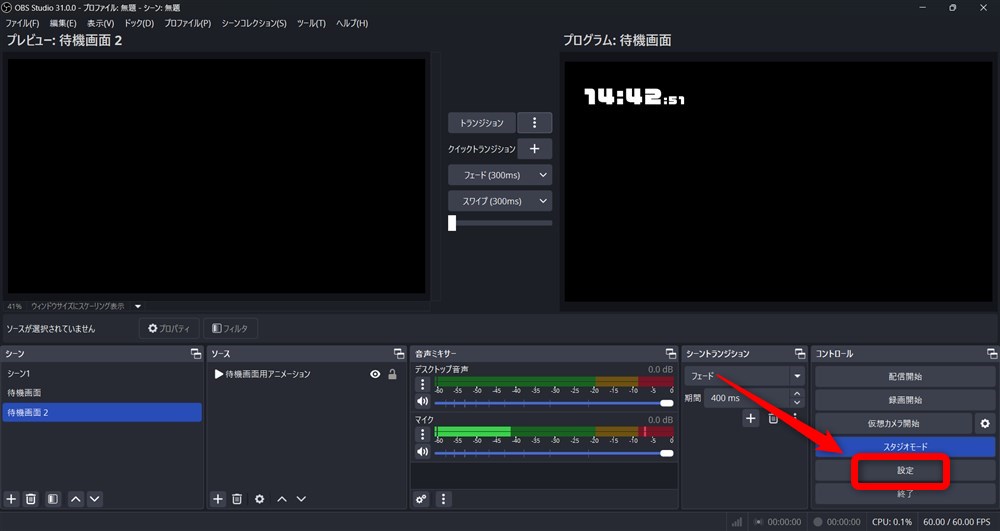Float the コントロール dock popout icon
This screenshot has height=531, width=1000.
click(x=992, y=353)
